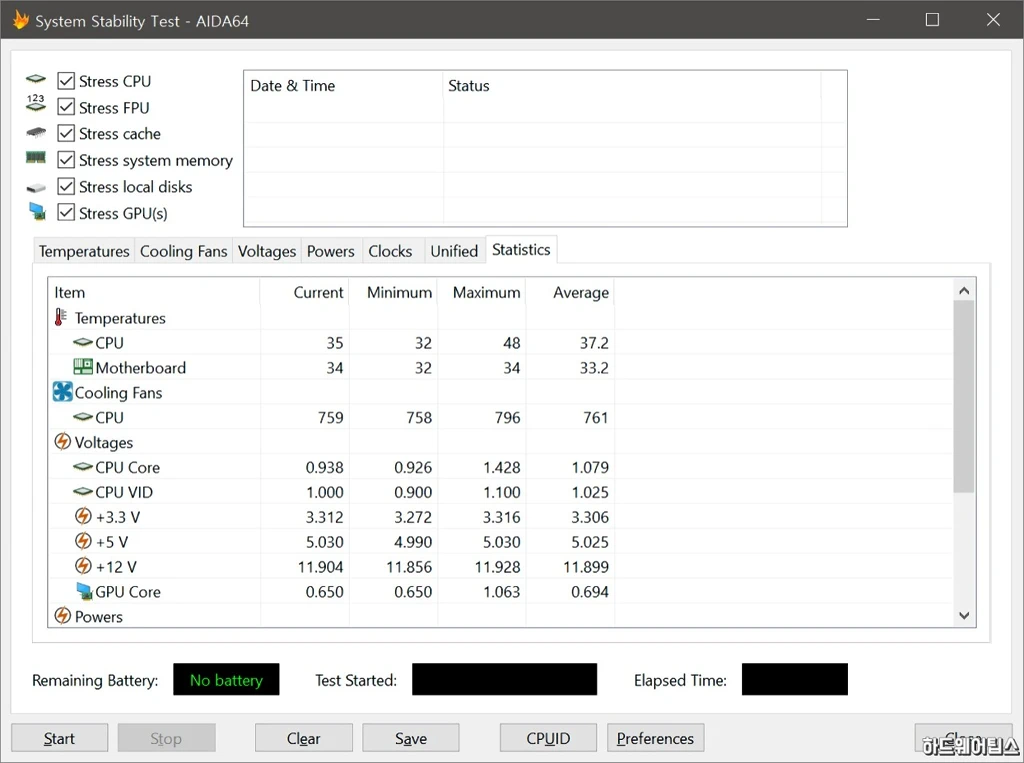Maximize the AIDA64 window
The width and height of the screenshot is (1024, 763).
933,20
